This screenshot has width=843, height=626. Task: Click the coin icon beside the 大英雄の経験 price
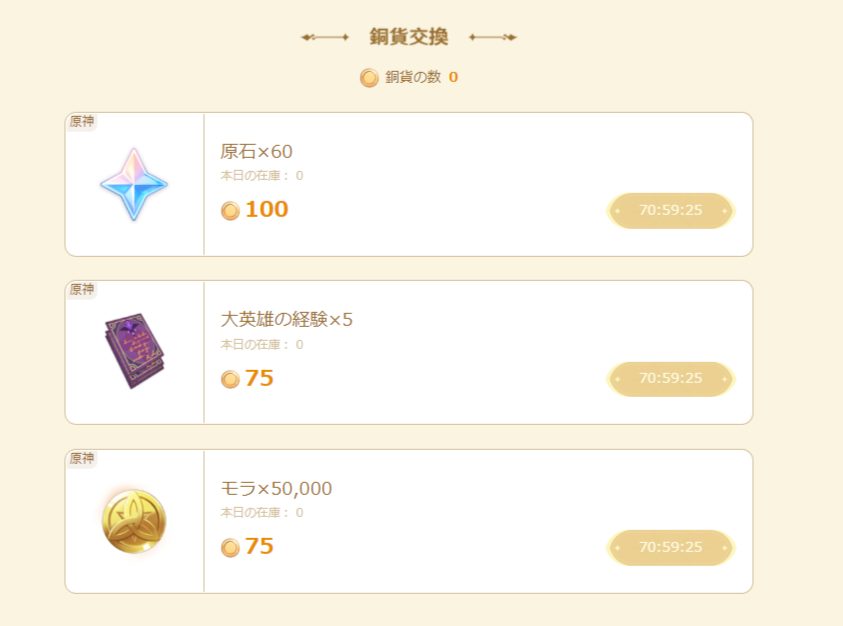coord(230,380)
